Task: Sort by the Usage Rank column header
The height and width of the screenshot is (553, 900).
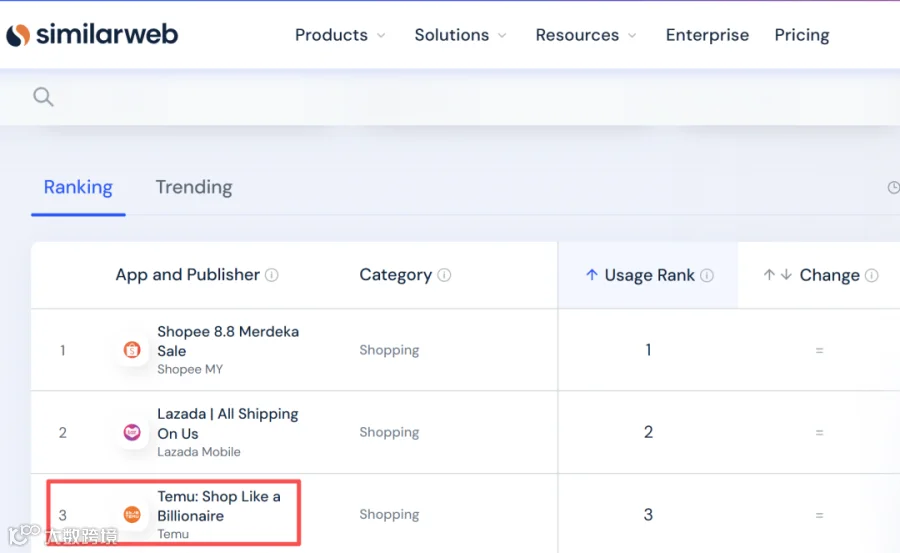Action: click(648, 275)
